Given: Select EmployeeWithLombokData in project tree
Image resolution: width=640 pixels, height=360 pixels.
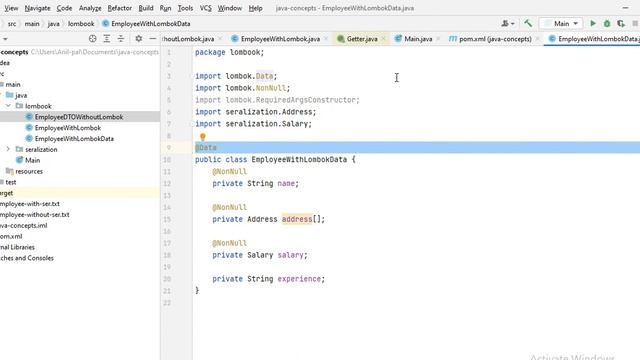Looking at the screenshot, I should click(x=74, y=138).
